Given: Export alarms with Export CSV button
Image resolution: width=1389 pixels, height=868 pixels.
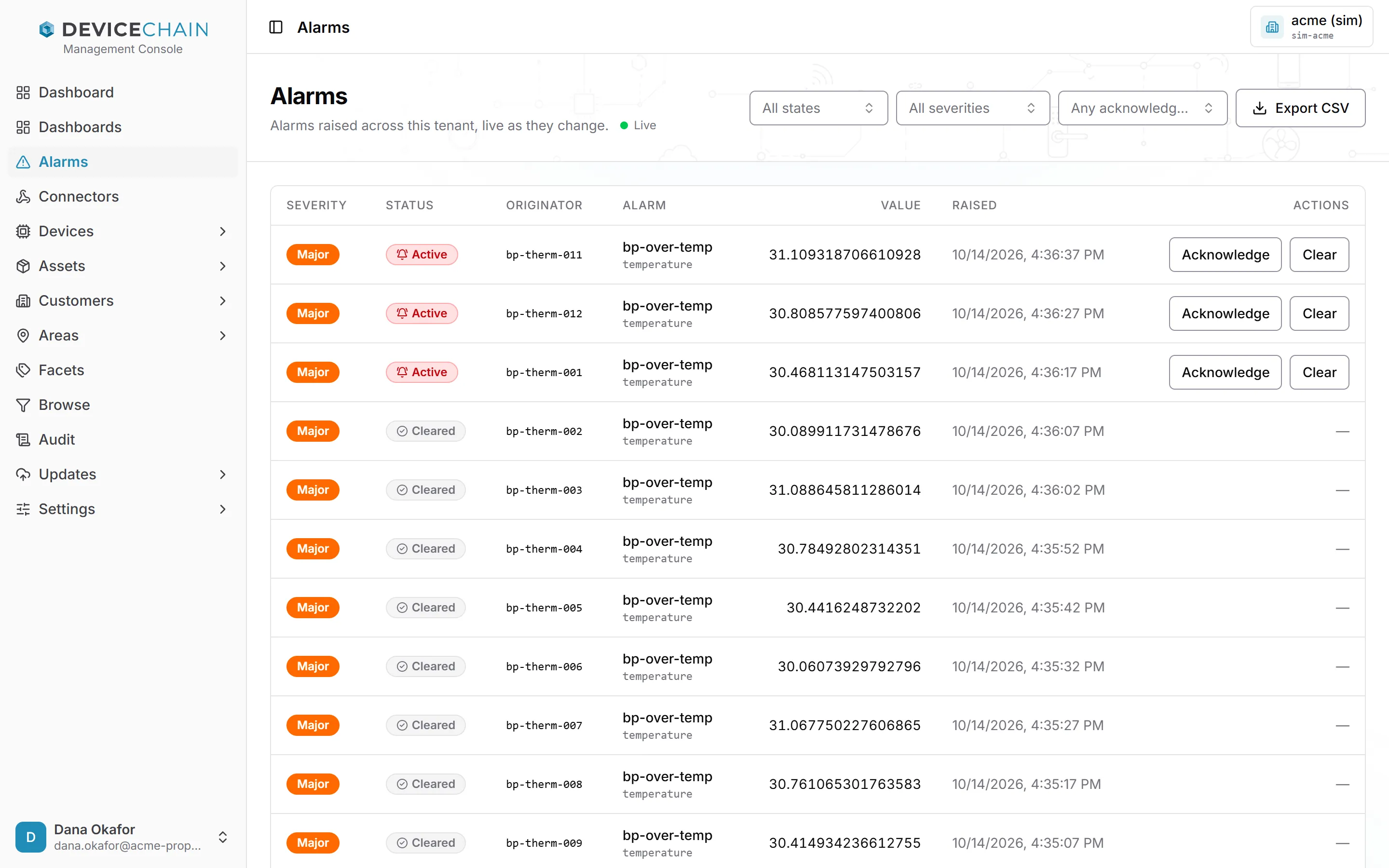Looking at the screenshot, I should (x=1300, y=108).
